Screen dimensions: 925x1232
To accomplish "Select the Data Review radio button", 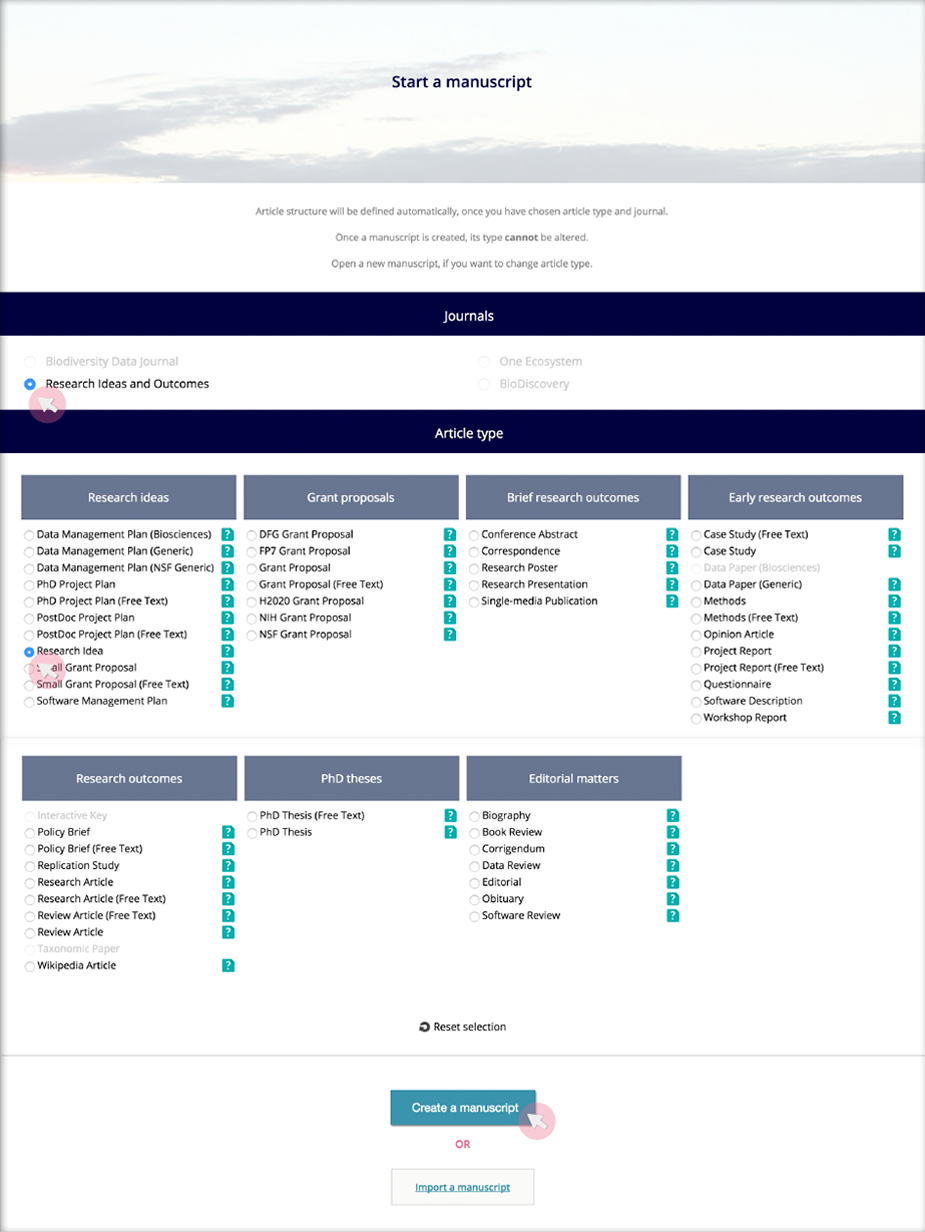I will tap(473, 866).
